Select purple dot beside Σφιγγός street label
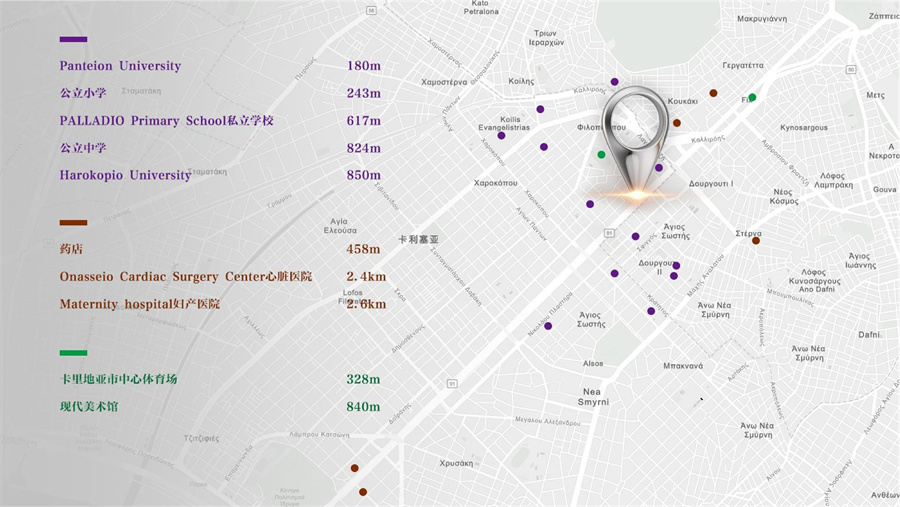900x507 pixels. tap(635, 236)
